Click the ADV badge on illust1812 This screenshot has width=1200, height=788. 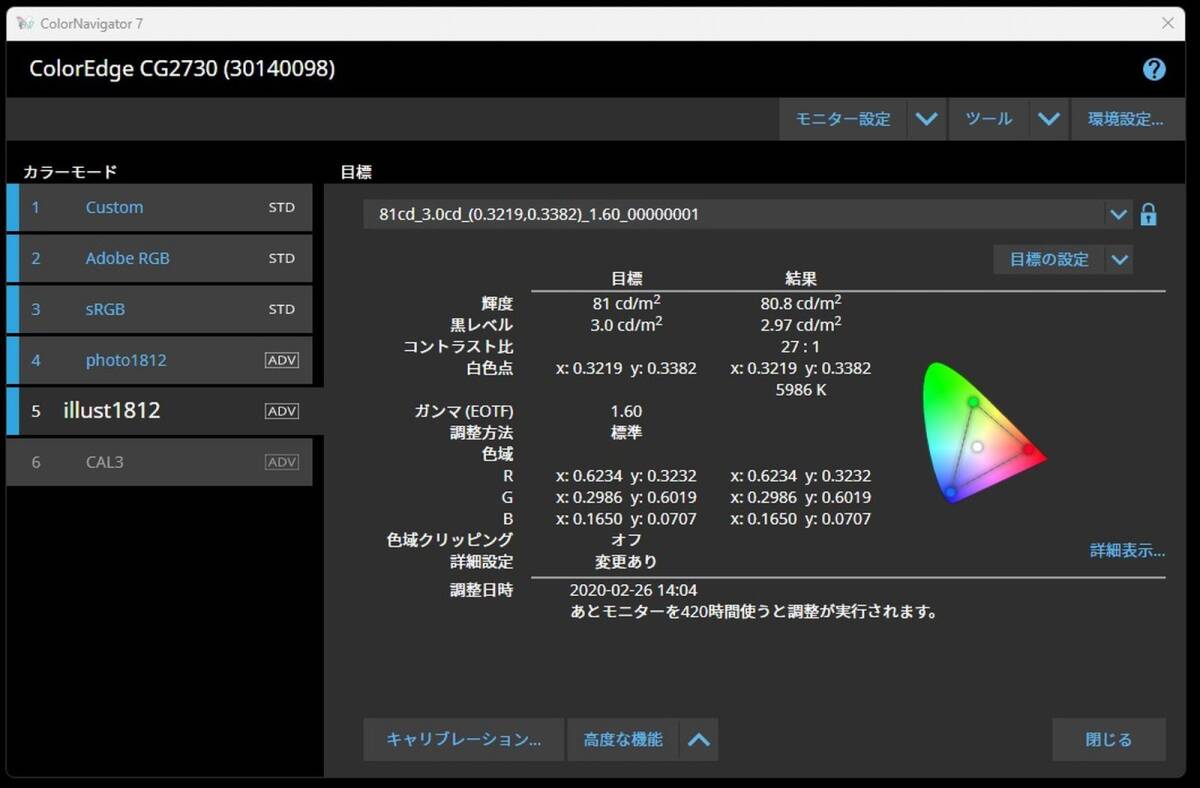(x=281, y=411)
